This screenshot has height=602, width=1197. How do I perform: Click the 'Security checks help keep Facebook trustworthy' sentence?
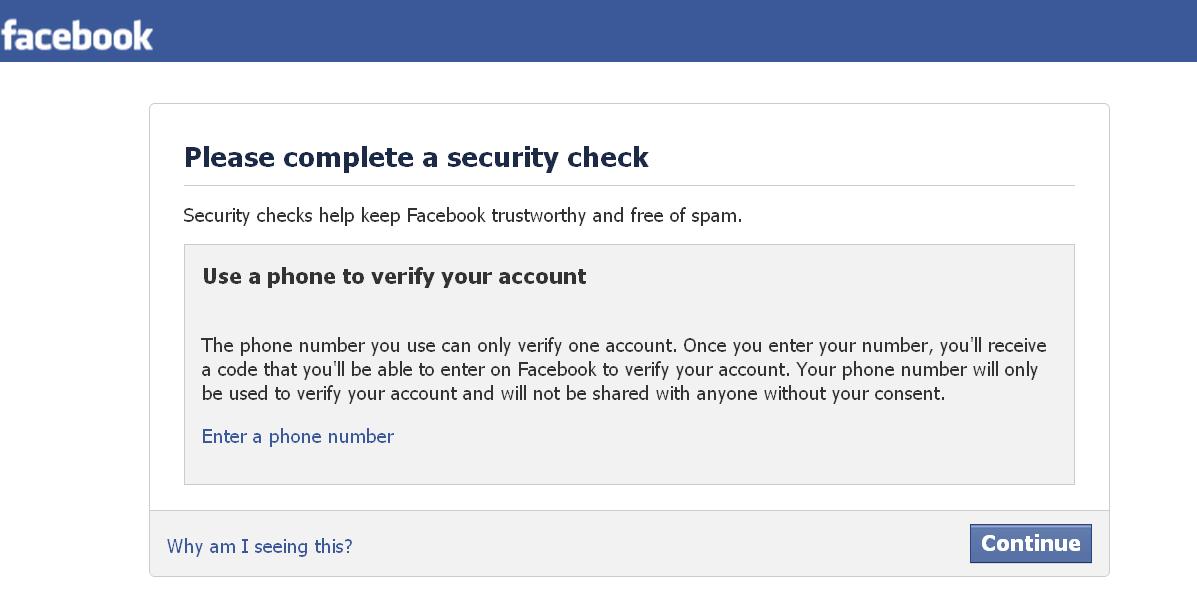(x=463, y=215)
